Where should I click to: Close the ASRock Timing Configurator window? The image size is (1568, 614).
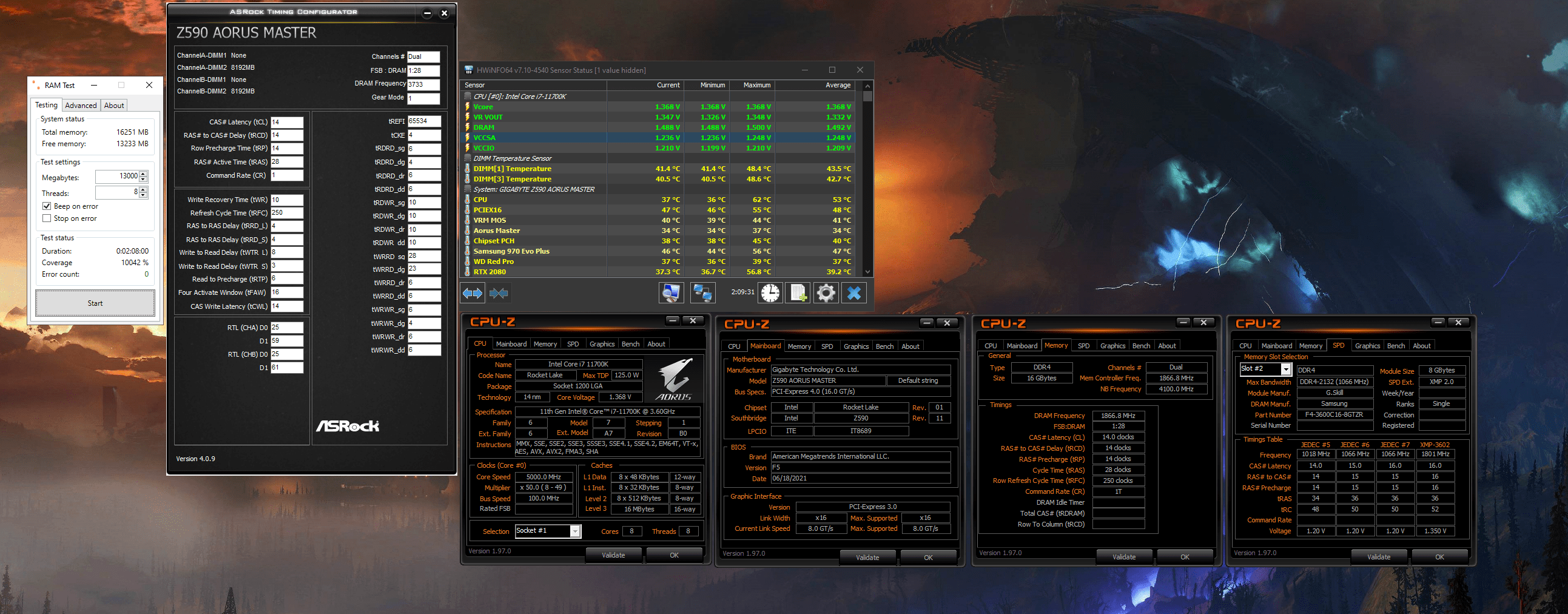pyautogui.click(x=445, y=13)
